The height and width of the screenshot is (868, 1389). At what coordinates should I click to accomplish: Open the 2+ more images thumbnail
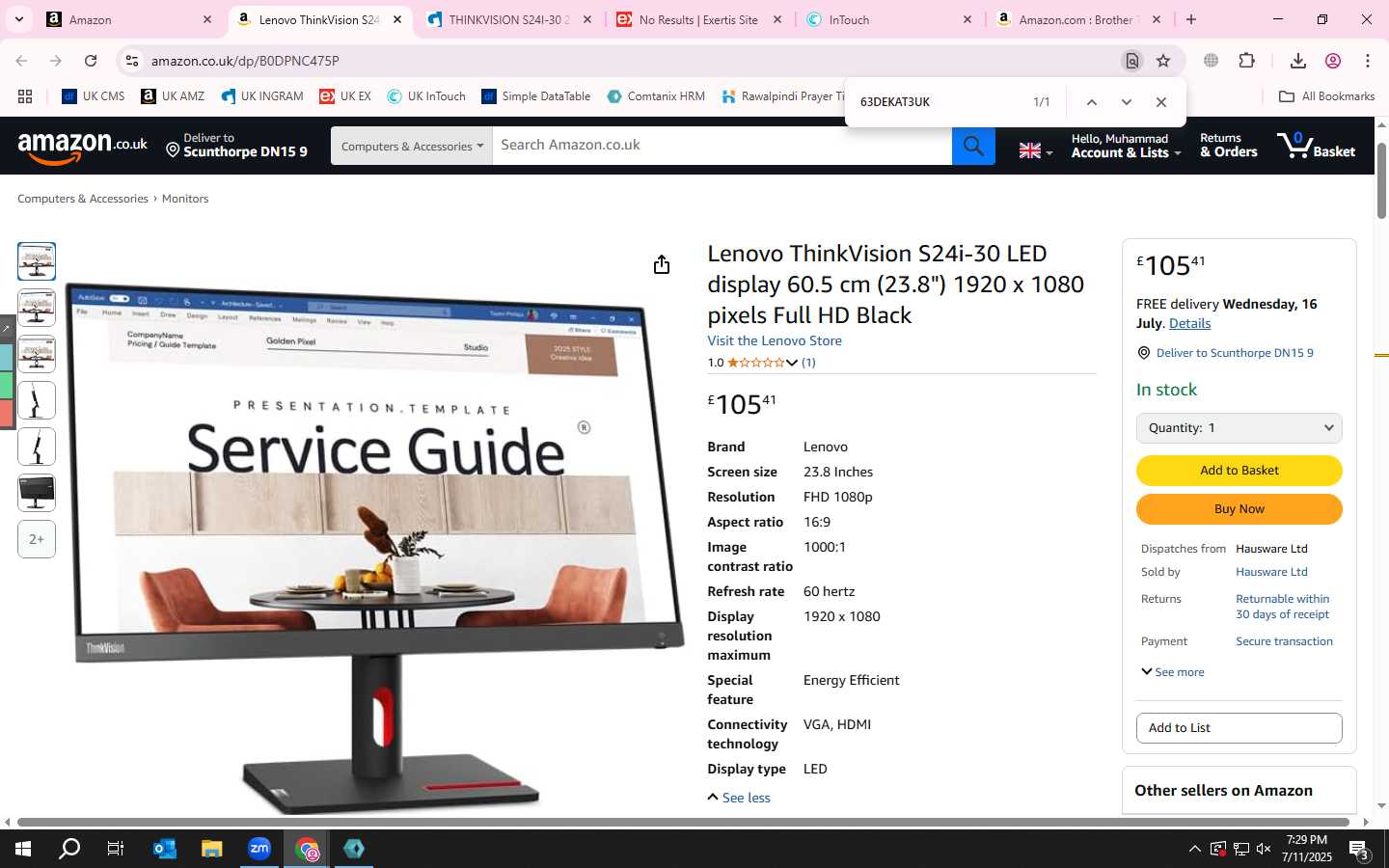(x=37, y=539)
